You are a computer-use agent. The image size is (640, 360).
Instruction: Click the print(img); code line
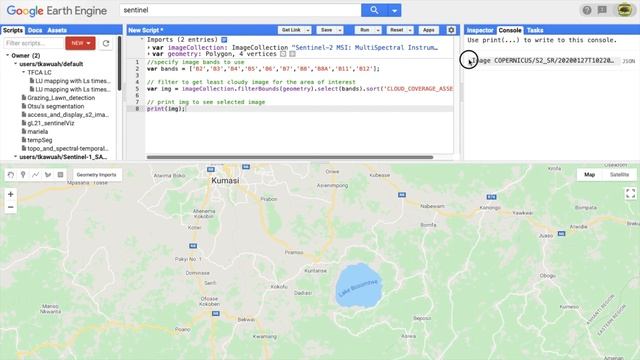pyautogui.click(x=166, y=109)
